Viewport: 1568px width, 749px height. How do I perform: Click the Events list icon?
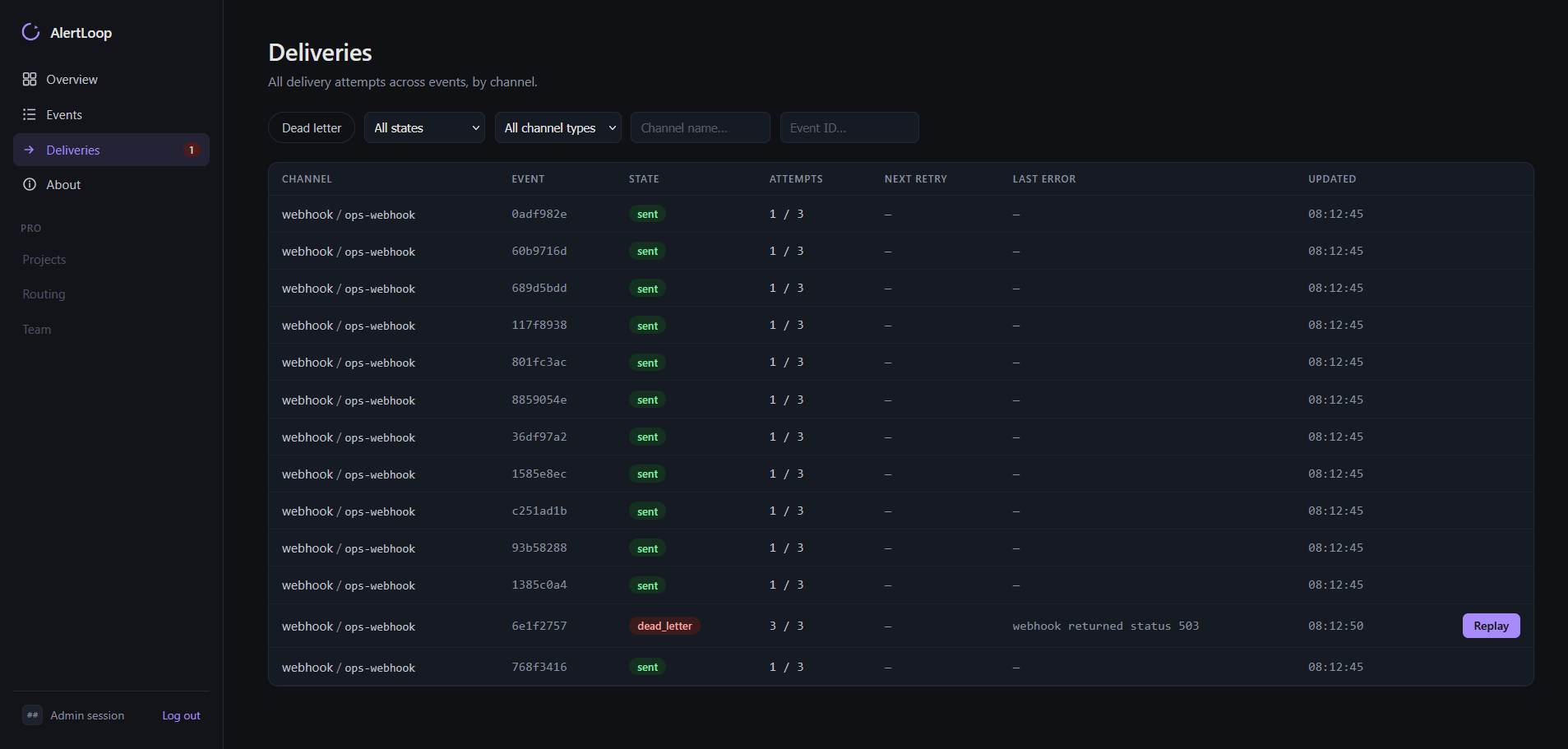point(30,114)
